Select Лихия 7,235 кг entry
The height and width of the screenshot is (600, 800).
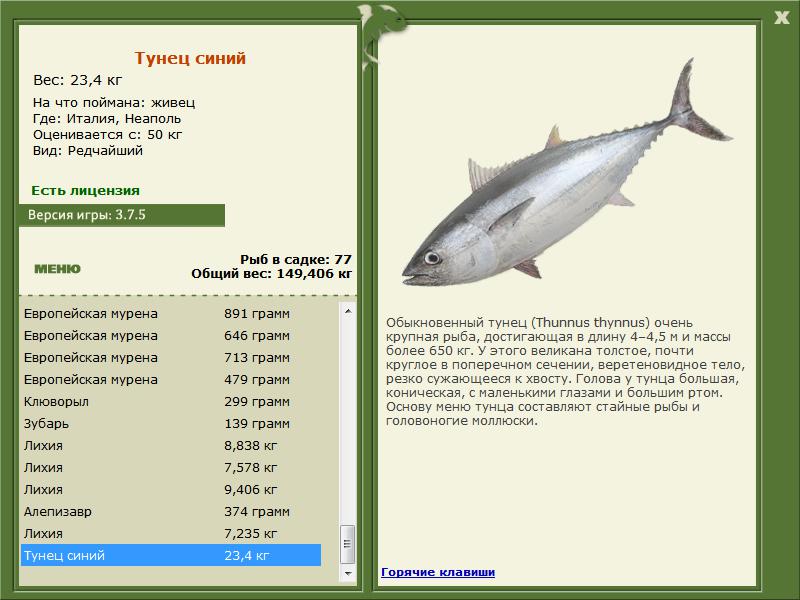pos(171,533)
